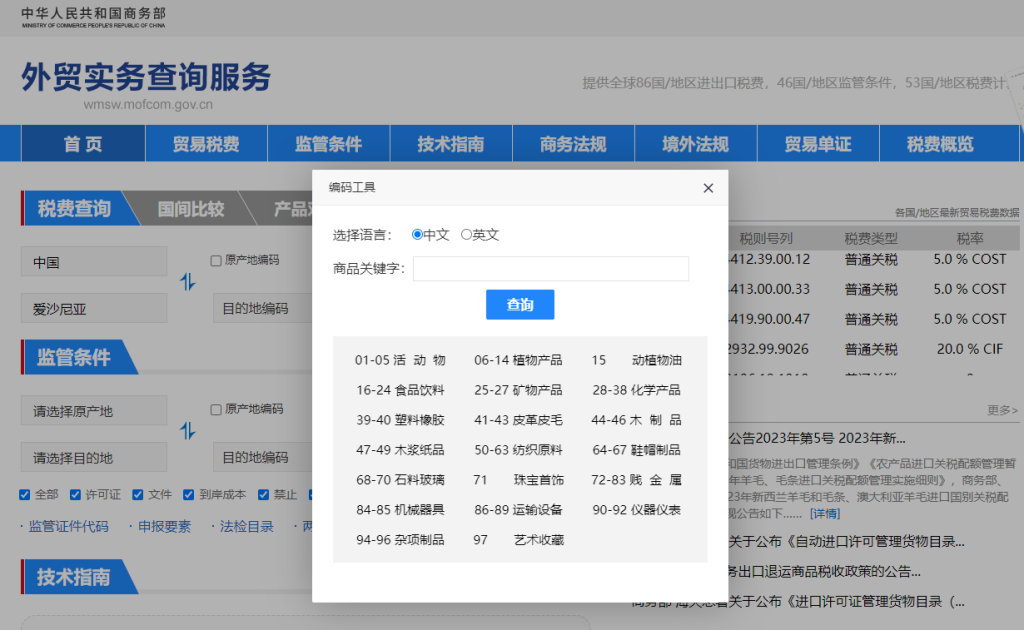Focus the 商品关键字 input field

coord(551,268)
